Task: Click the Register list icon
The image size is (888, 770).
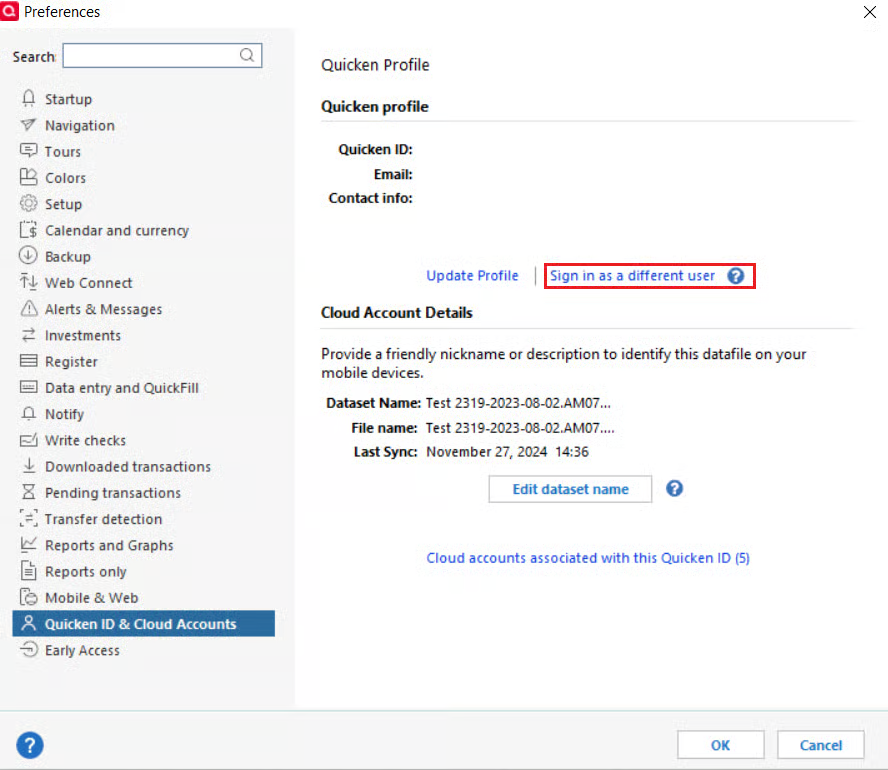Action: (x=28, y=361)
